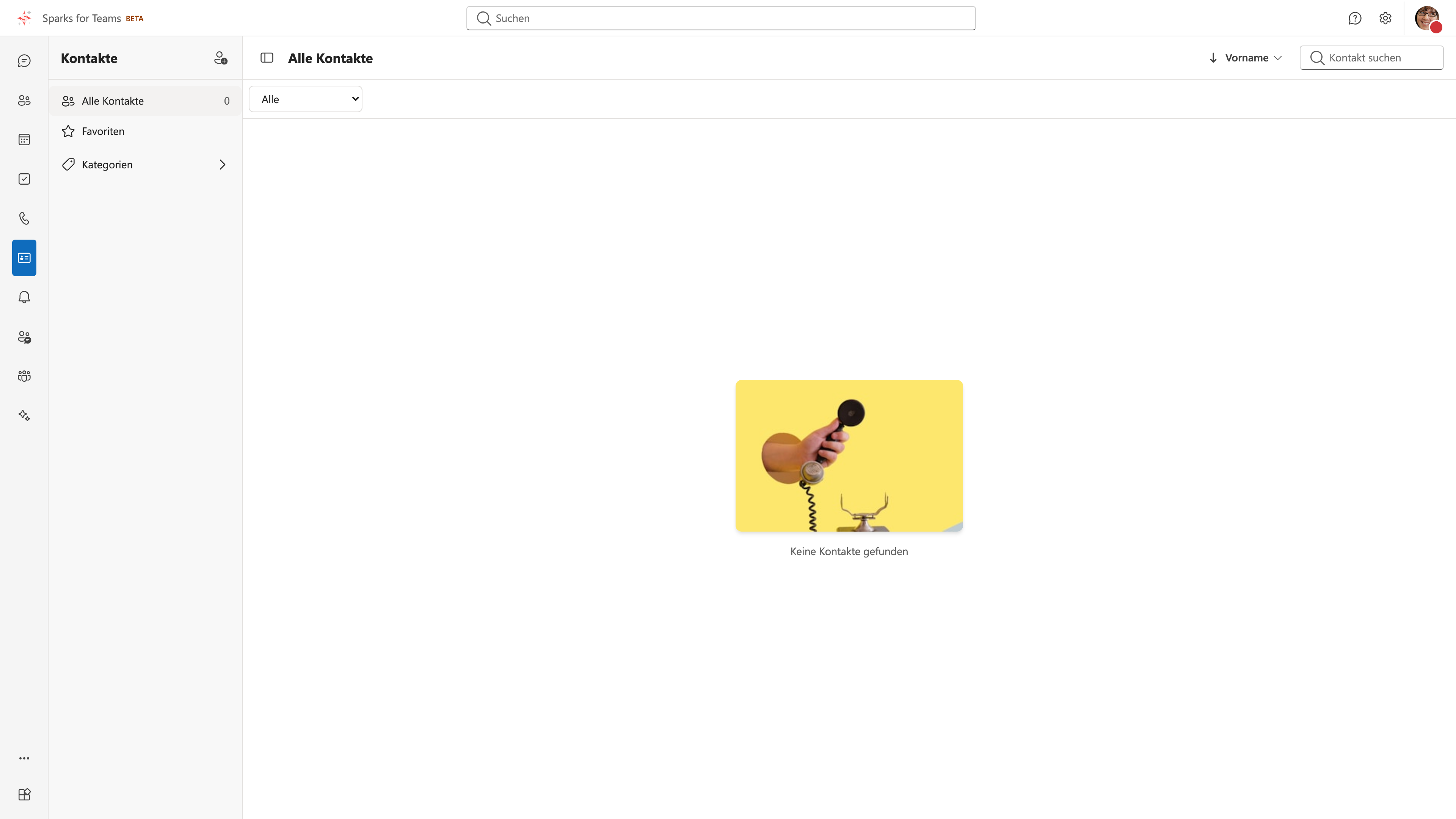Select Favoriten in sidebar
1456x819 pixels.
click(x=145, y=131)
